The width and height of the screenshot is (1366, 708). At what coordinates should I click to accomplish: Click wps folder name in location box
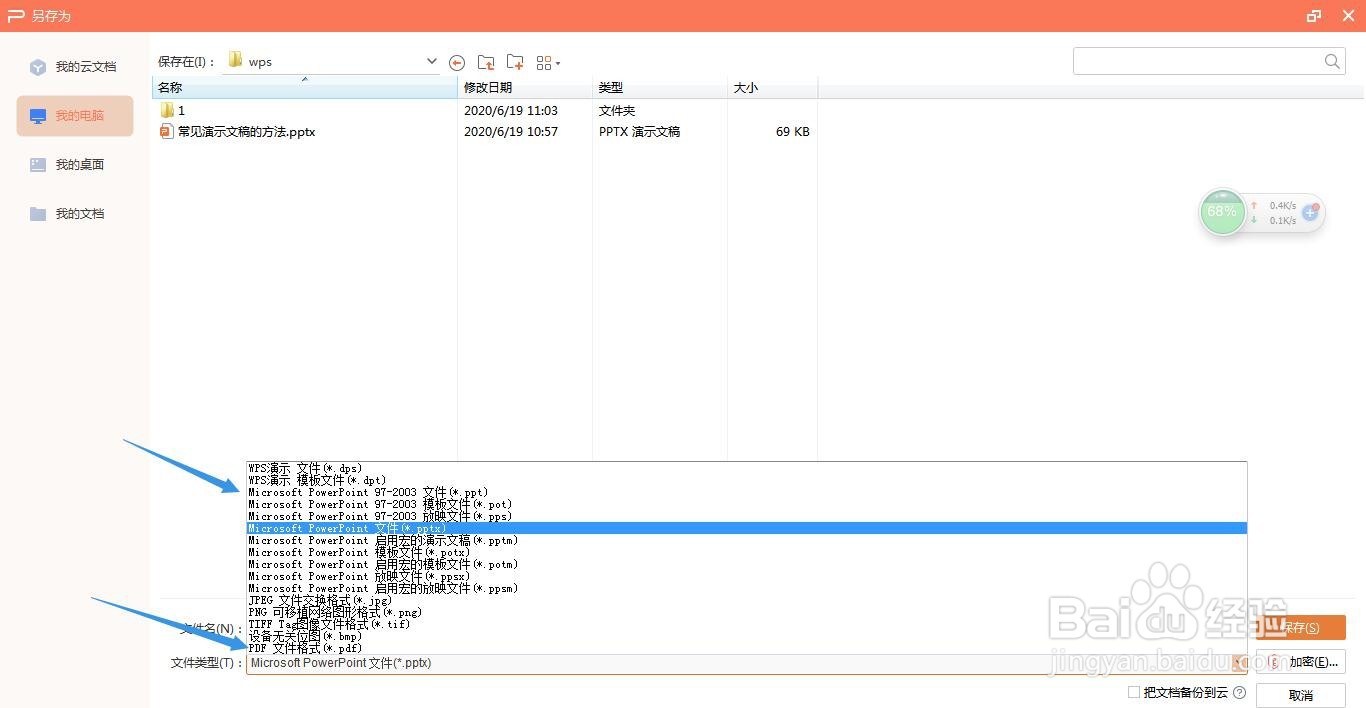(260, 62)
